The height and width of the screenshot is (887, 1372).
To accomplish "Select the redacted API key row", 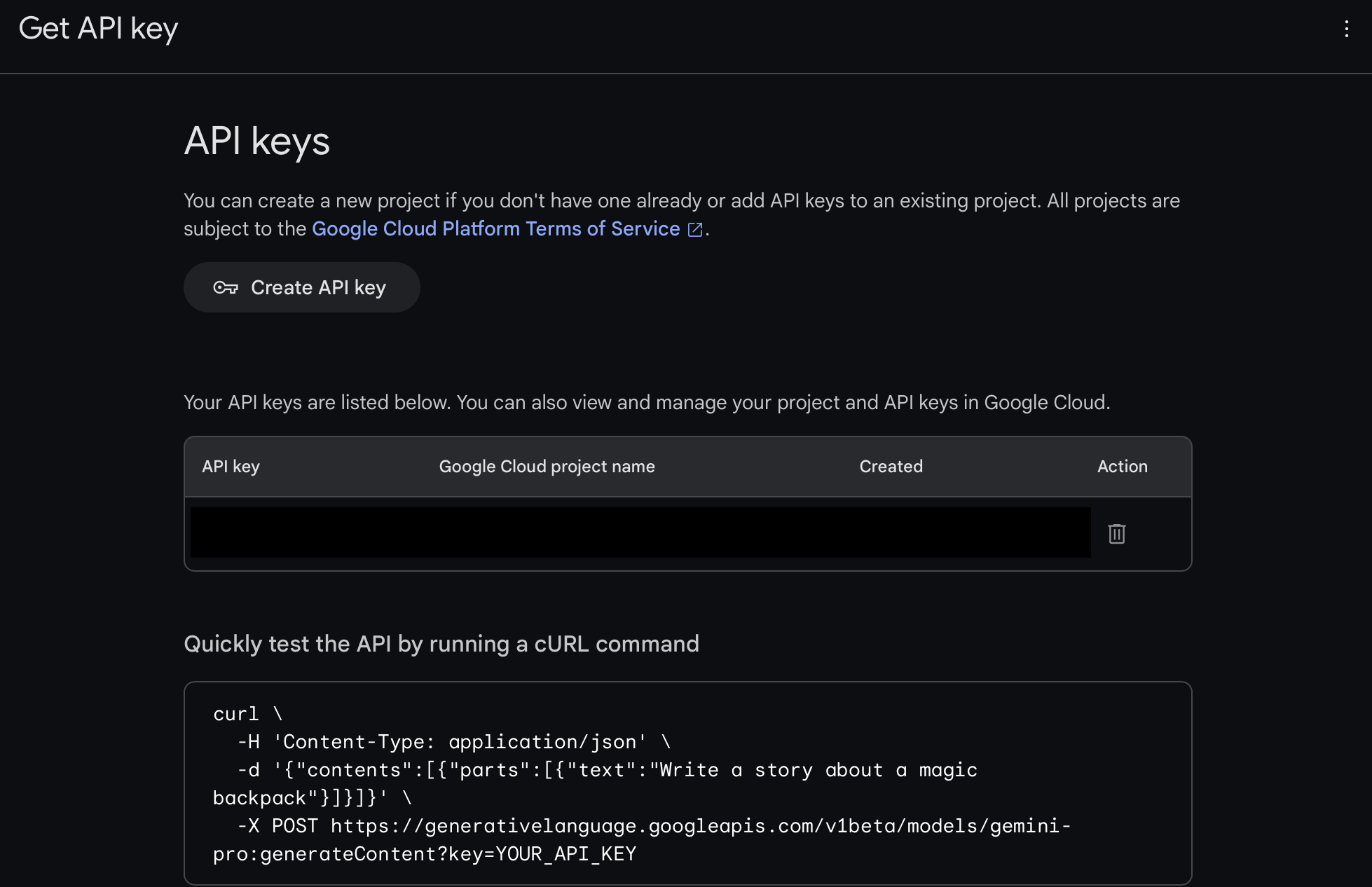I will pos(640,532).
